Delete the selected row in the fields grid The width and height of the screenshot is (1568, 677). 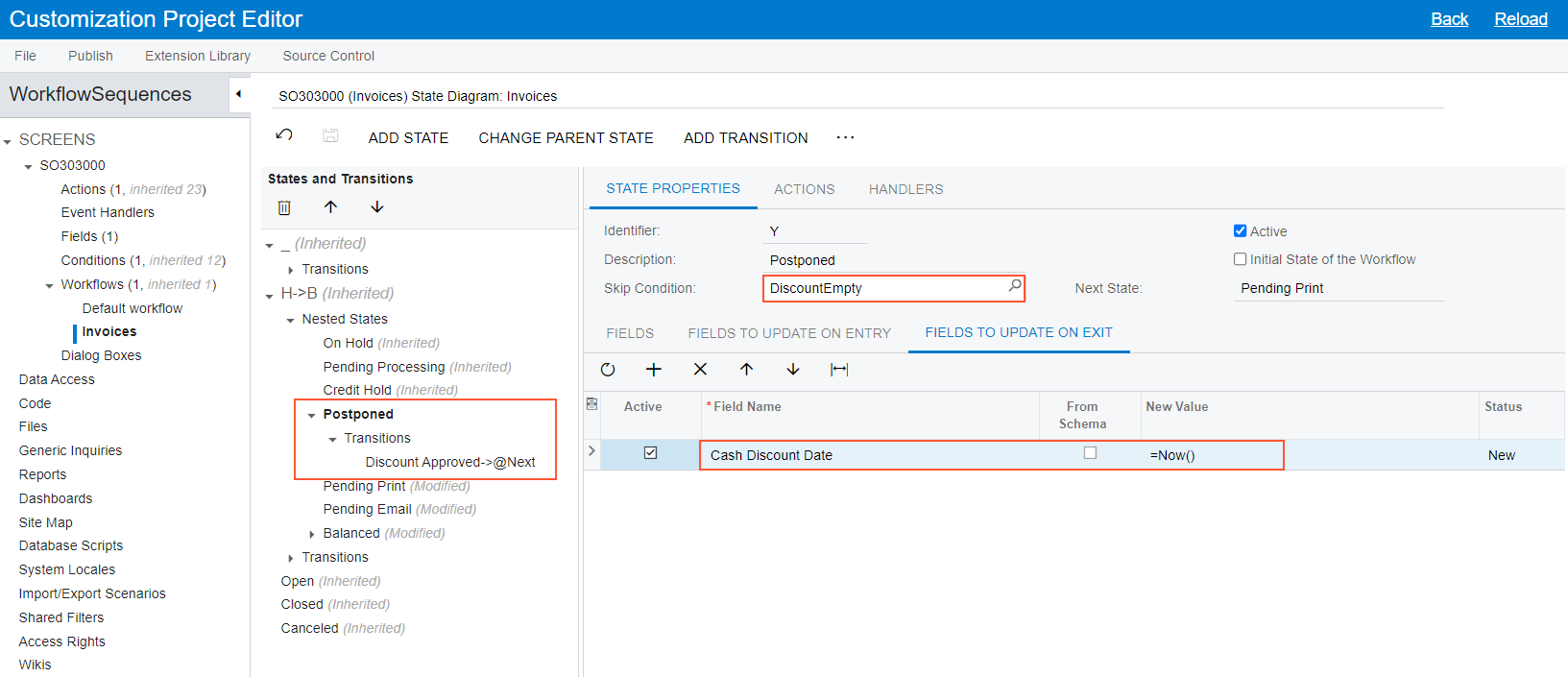pyautogui.click(x=700, y=370)
